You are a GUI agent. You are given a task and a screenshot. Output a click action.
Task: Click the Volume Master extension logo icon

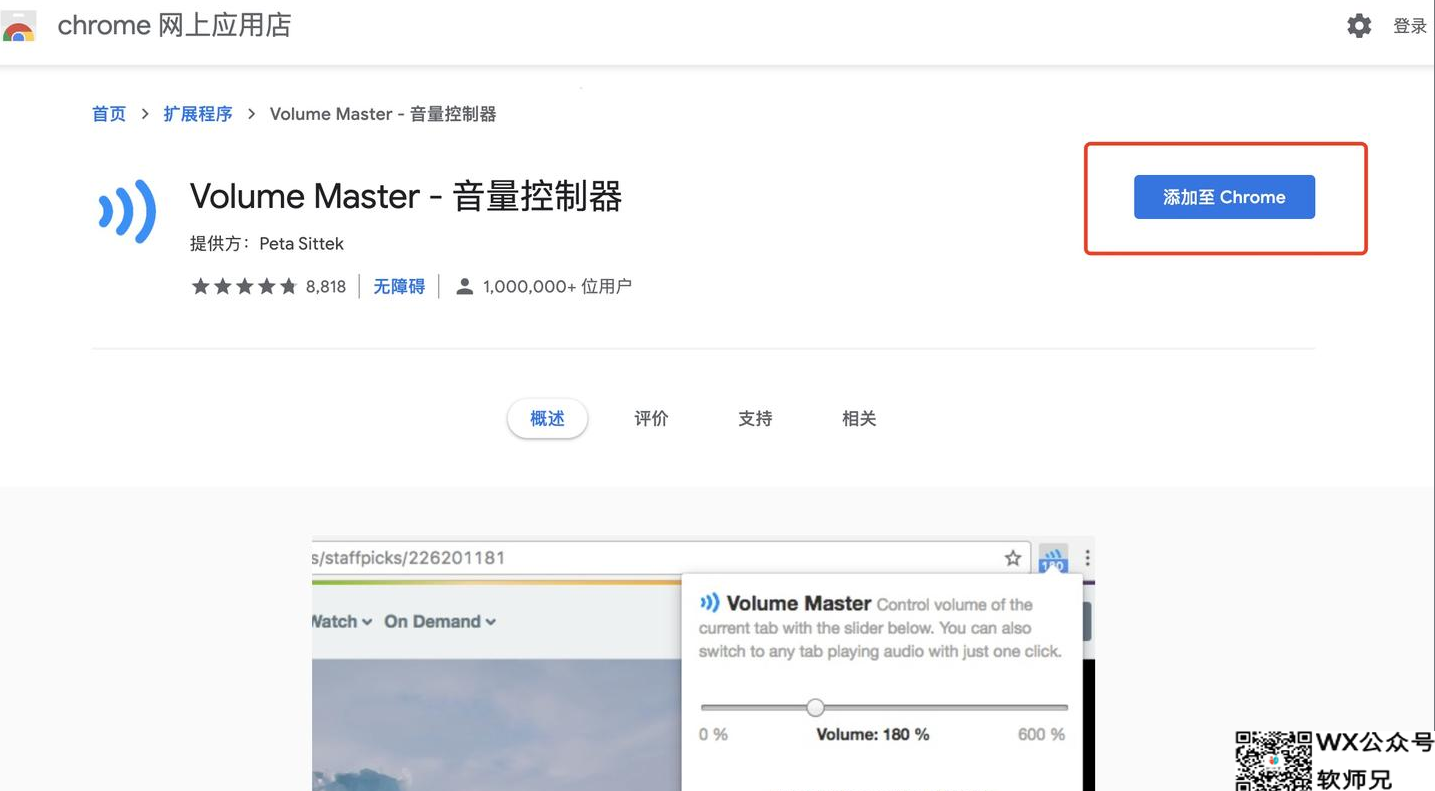point(127,211)
